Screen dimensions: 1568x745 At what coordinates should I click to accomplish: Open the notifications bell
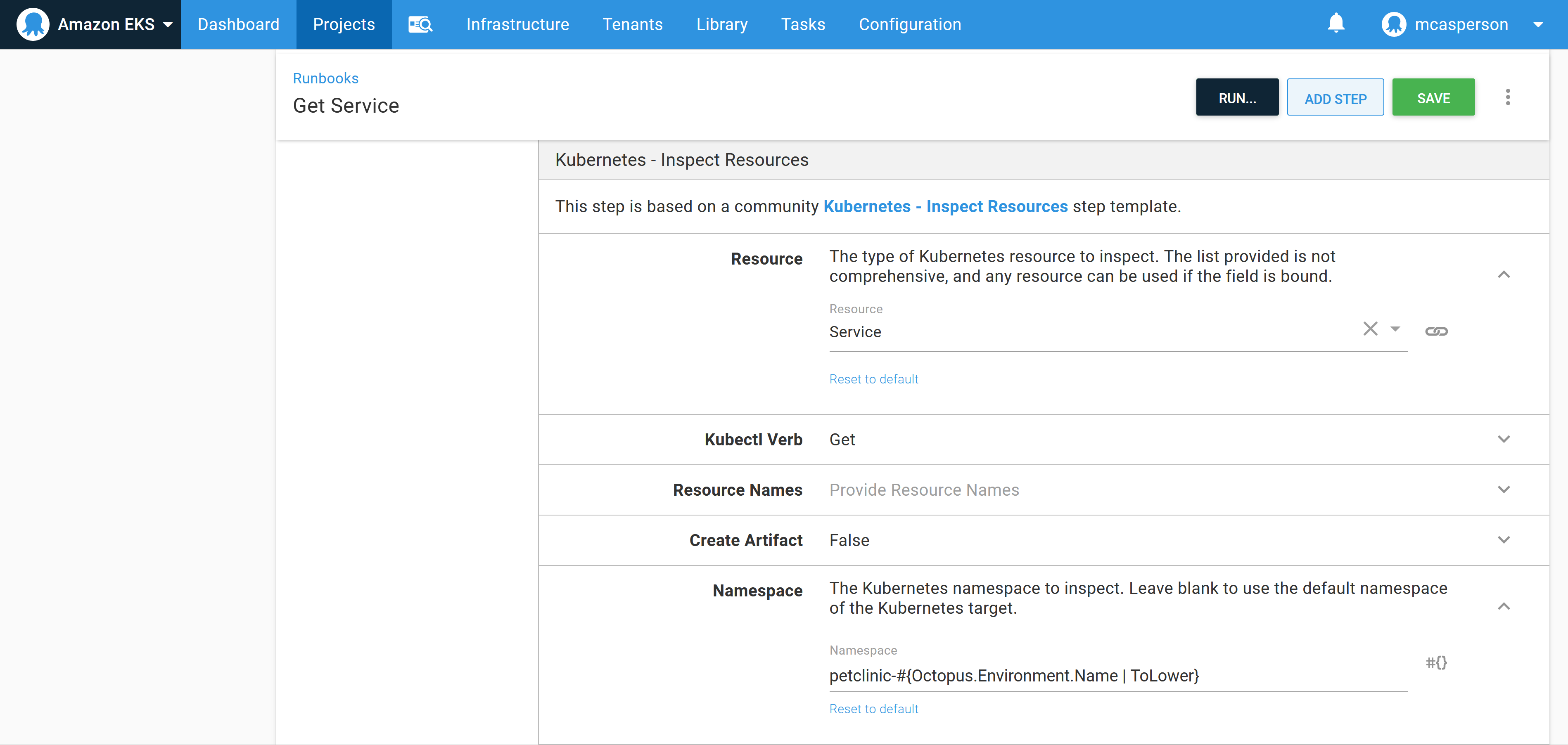coord(1336,24)
